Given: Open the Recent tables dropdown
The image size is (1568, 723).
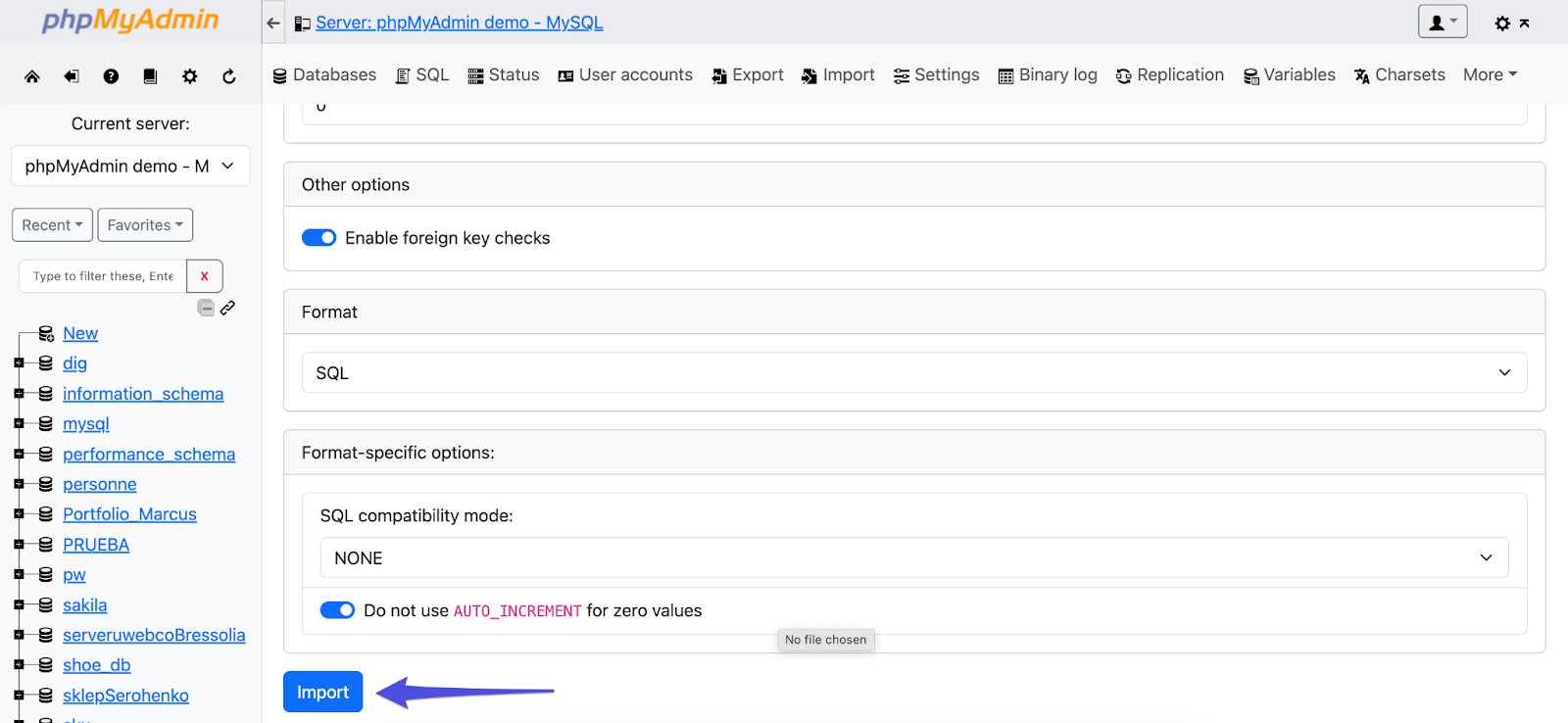Looking at the screenshot, I should point(53,225).
